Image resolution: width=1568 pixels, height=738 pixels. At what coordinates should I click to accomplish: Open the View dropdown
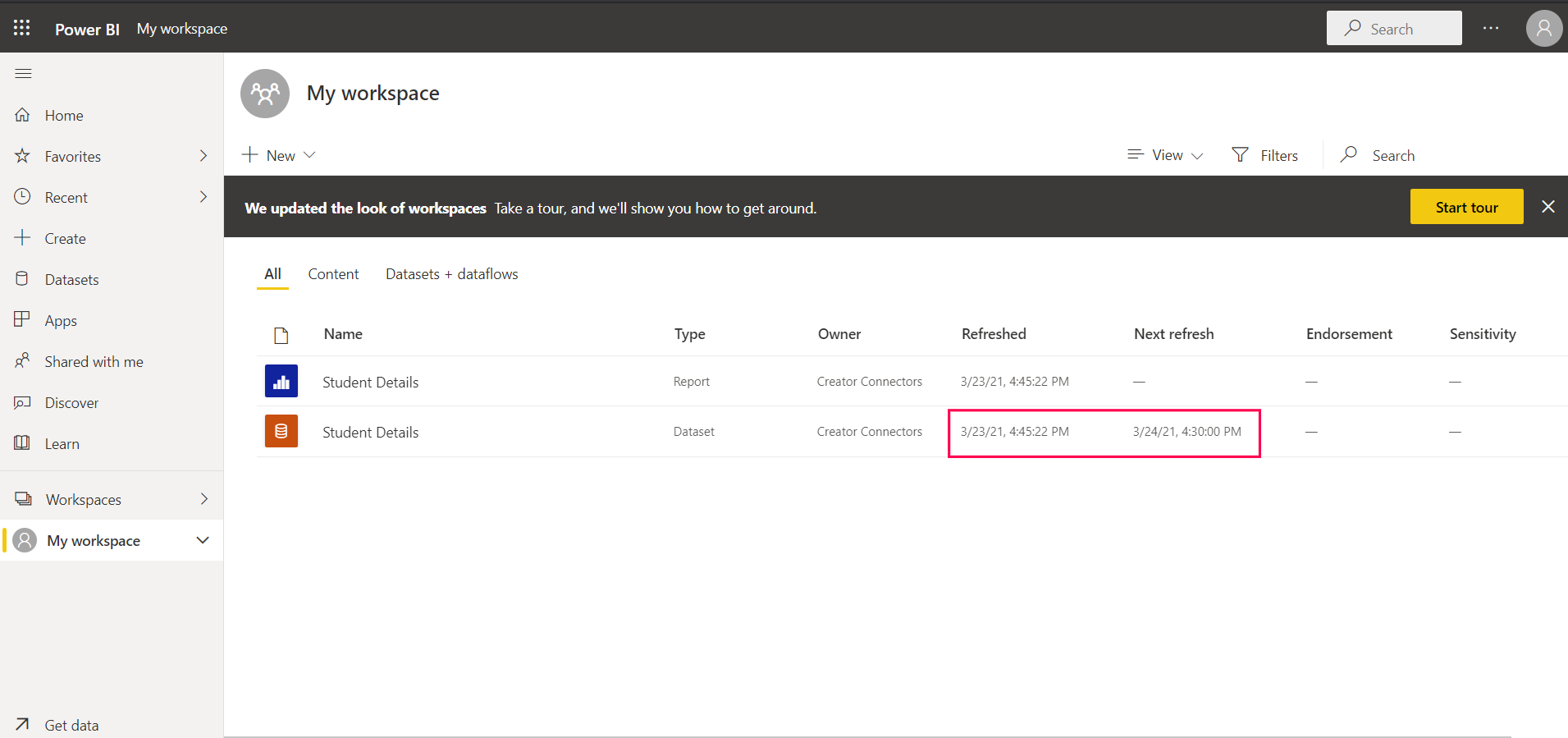(1165, 155)
